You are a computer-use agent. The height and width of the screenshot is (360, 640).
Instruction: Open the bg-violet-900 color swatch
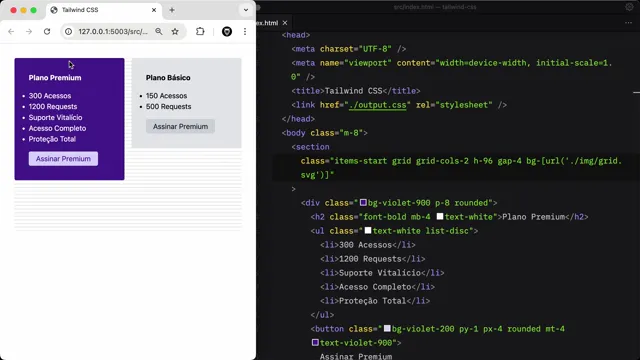pyautogui.click(x=363, y=202)
